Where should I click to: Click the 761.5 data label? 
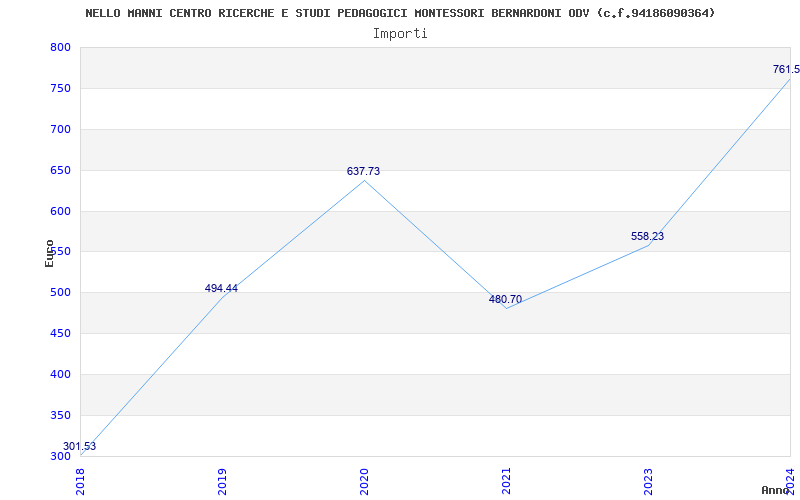click(x=786, y=69)
